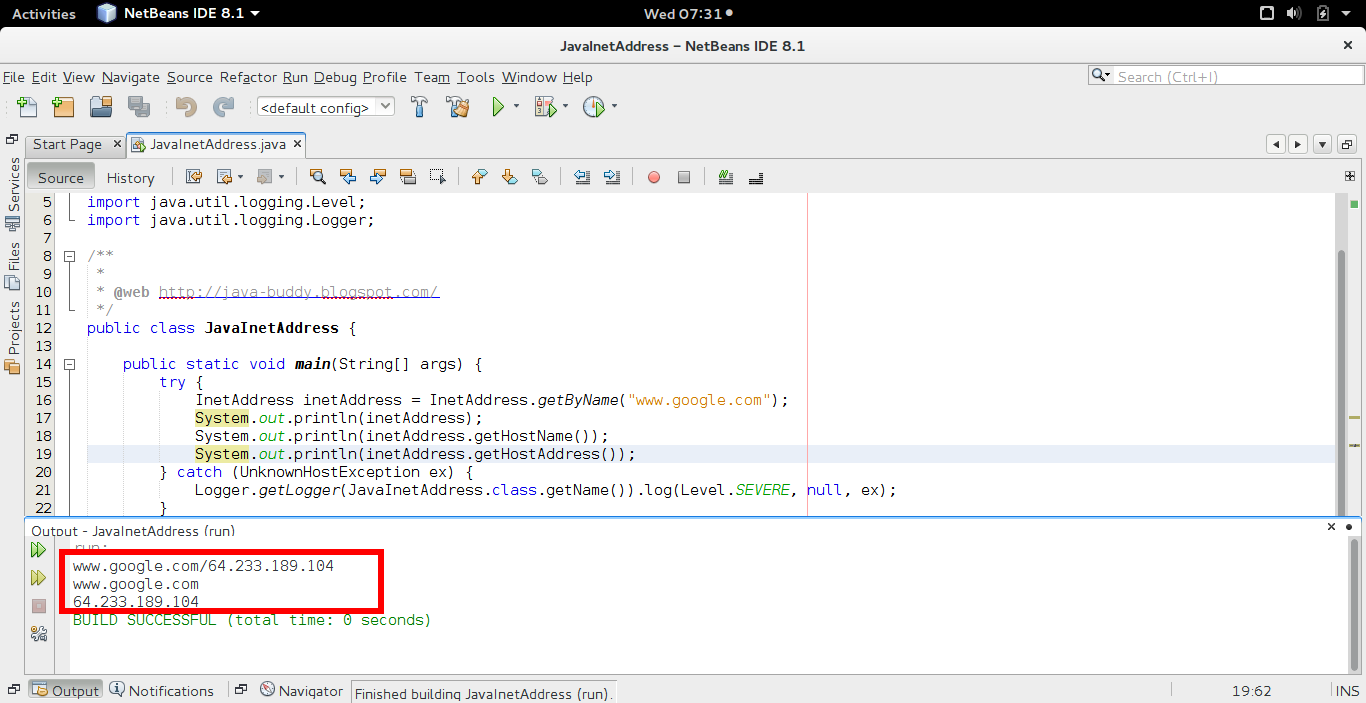1366x703 pixels.
Task: Click Find Next Occurrence icon
Action: point(378,177)
